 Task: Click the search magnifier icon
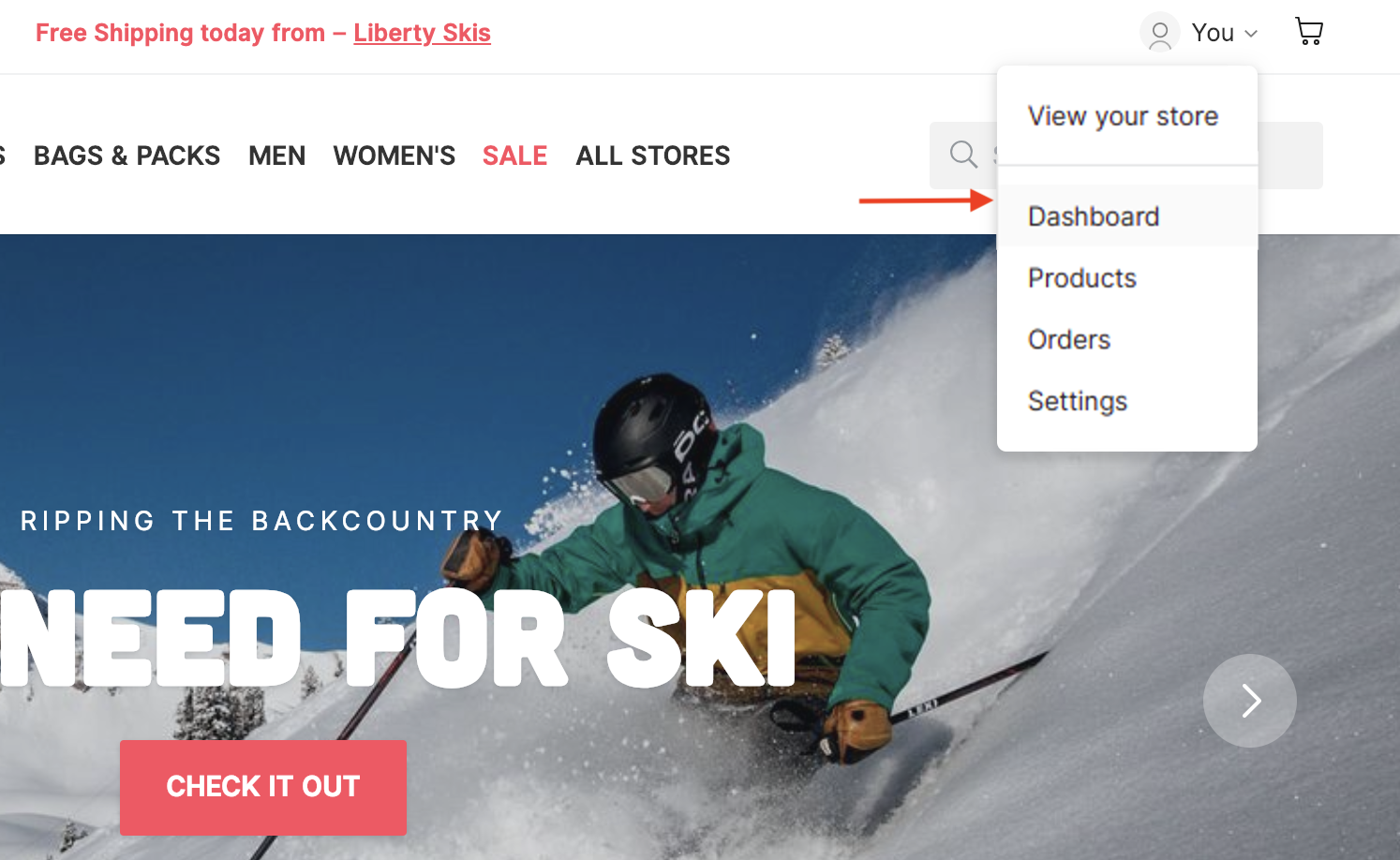pos(963,155)
